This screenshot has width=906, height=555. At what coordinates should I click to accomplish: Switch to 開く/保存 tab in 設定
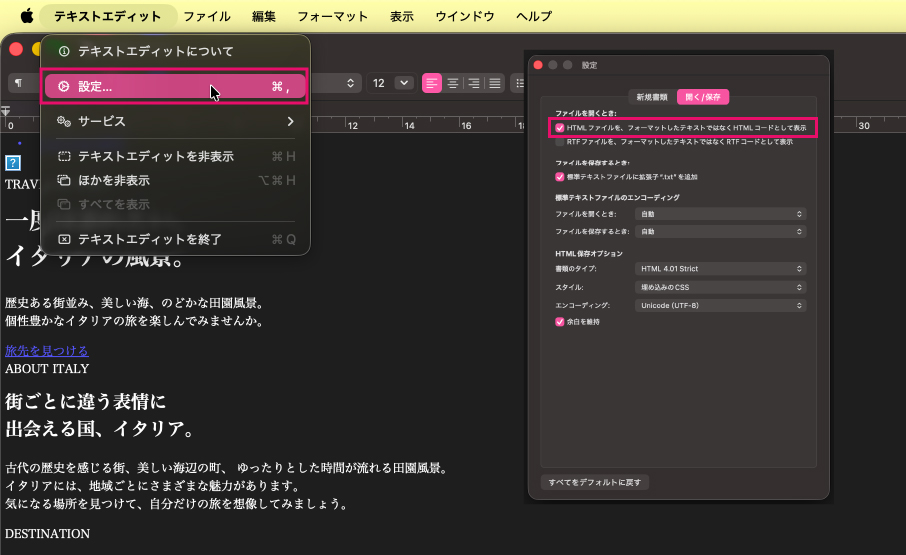click(703, 97)
